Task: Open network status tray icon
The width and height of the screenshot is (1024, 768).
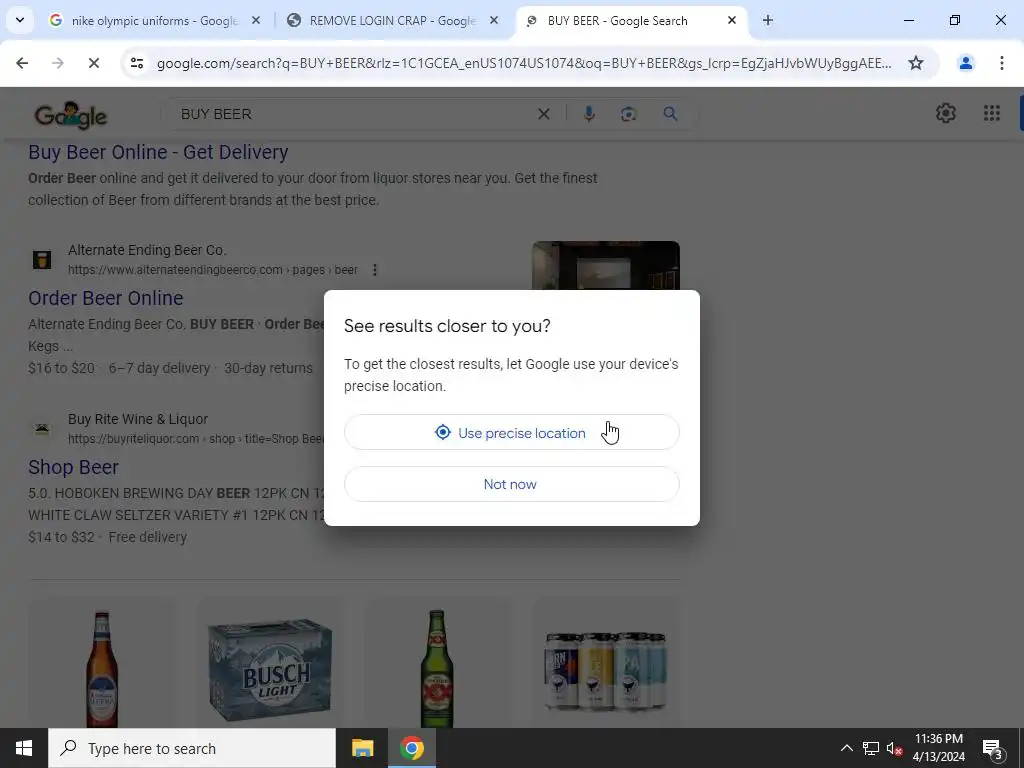Action: 871,748
